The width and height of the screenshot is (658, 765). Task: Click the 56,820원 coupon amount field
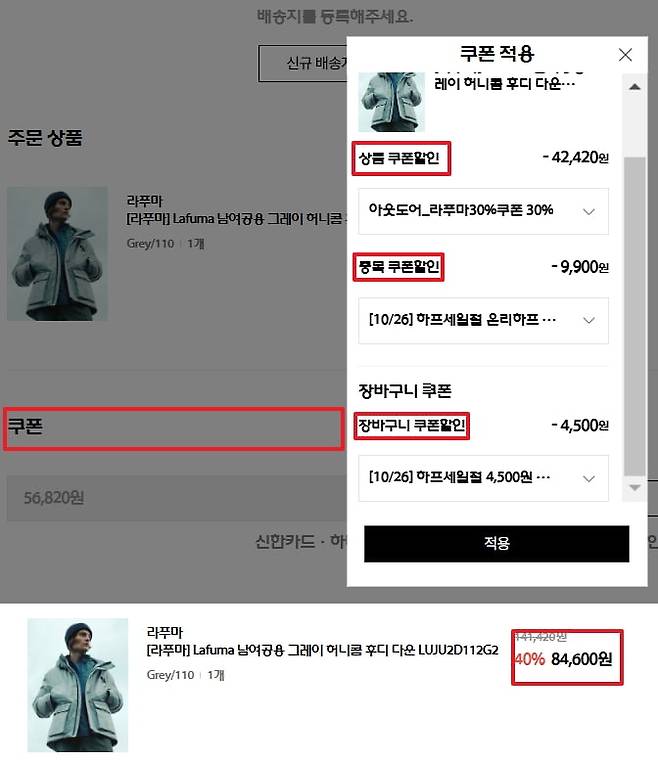[x=177, y=498]
